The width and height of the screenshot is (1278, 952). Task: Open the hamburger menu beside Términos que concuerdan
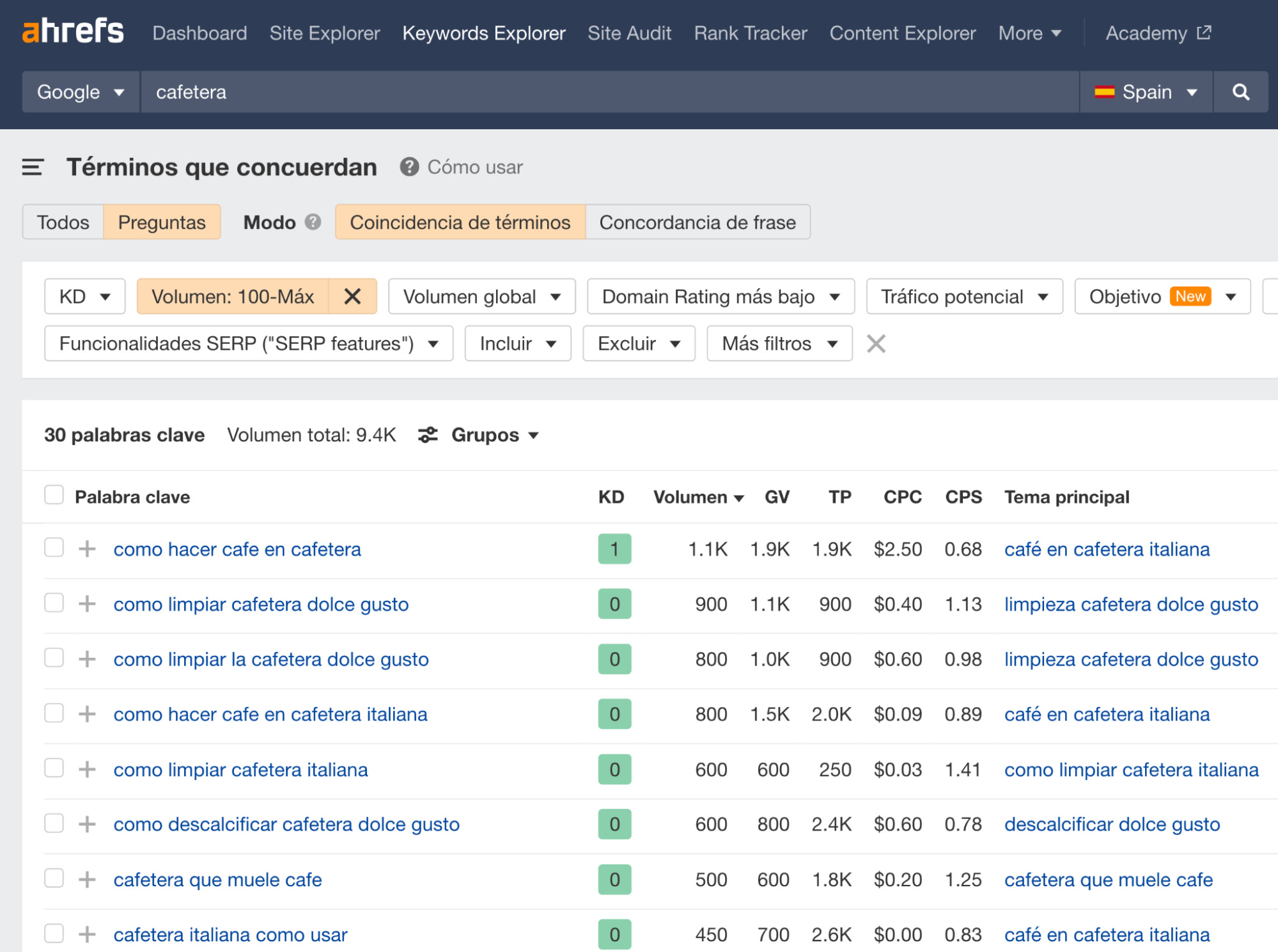(31, 167)
